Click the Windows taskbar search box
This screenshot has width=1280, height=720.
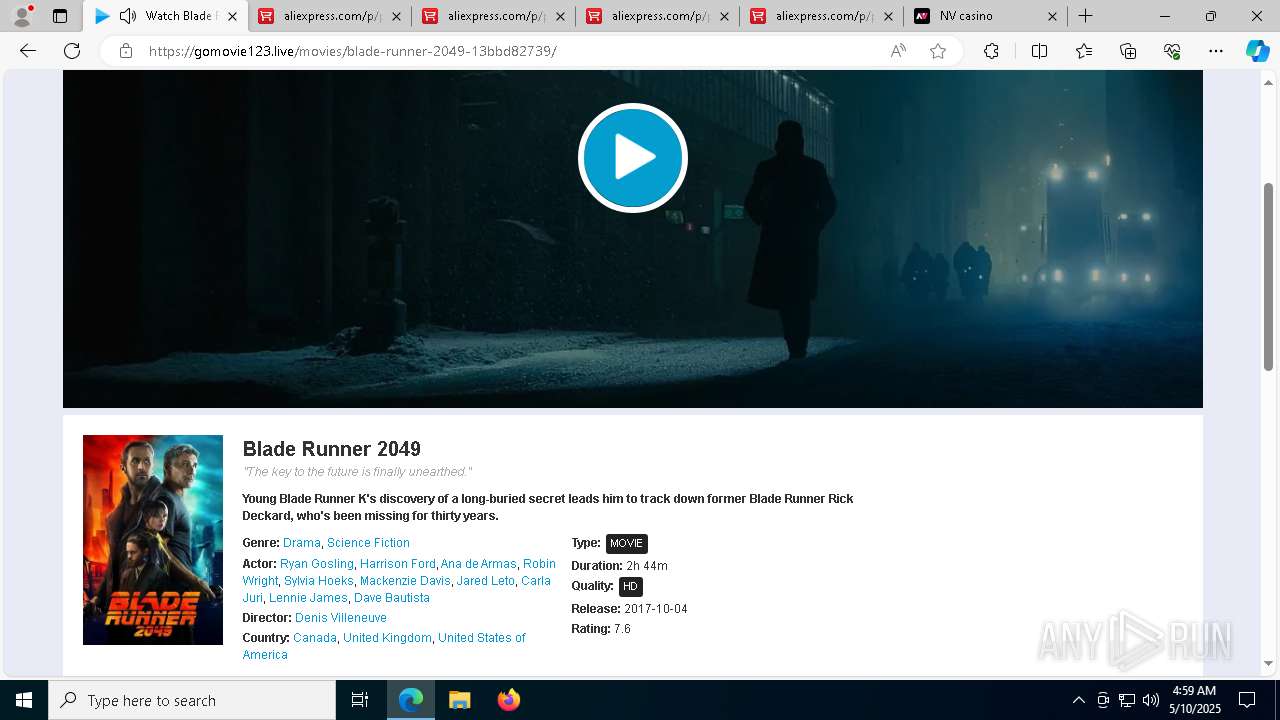192,700
